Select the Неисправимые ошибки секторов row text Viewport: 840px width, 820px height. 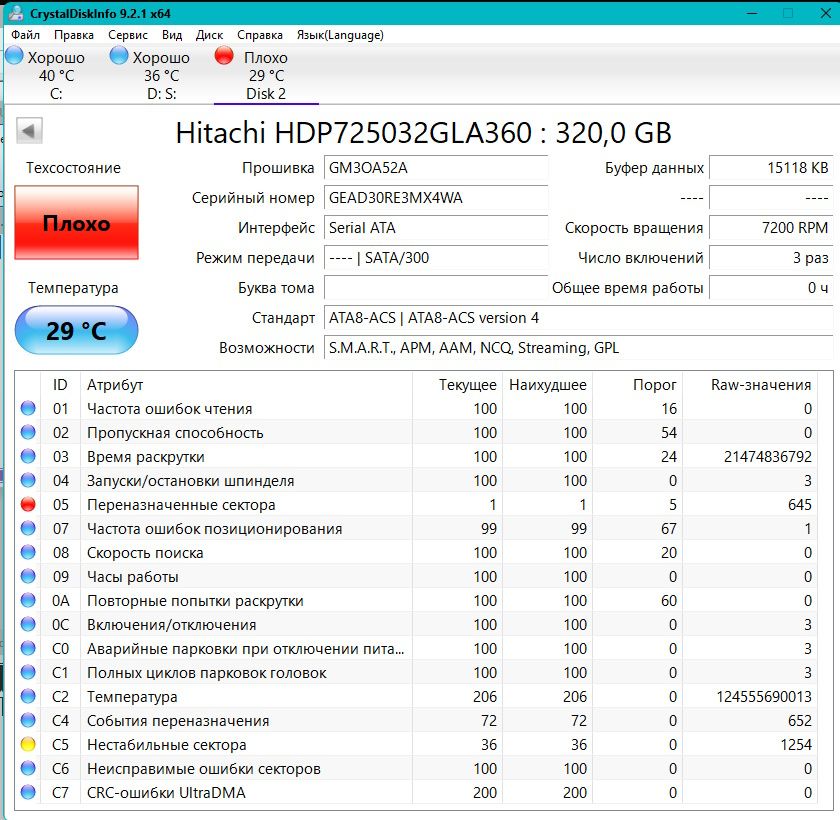(204, 769)
